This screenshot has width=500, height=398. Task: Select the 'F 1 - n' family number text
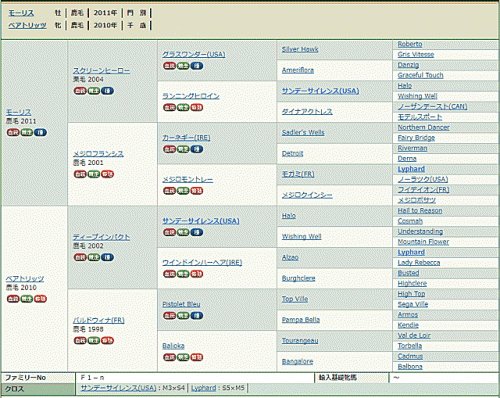pos(93,378)
